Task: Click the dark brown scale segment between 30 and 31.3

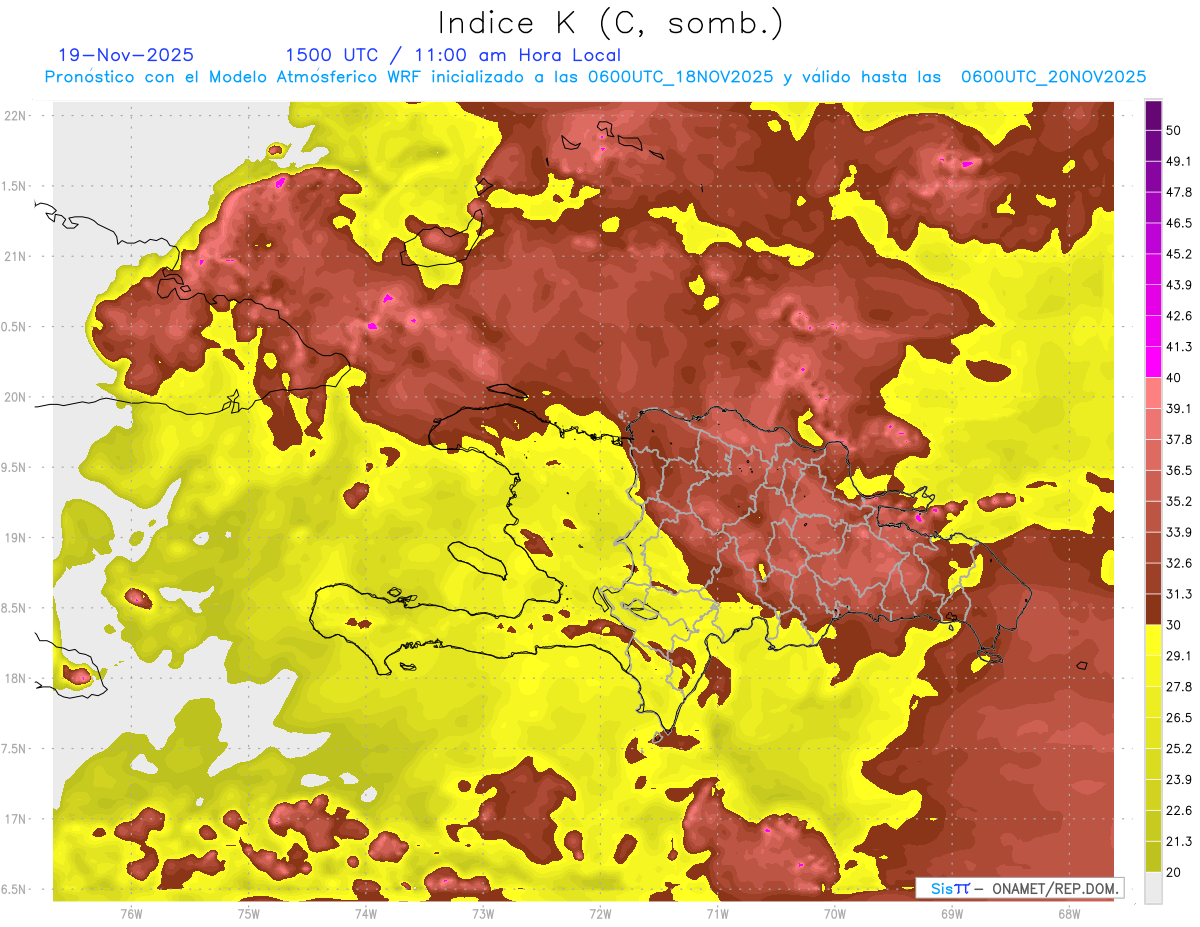Action: [1153, 610]
